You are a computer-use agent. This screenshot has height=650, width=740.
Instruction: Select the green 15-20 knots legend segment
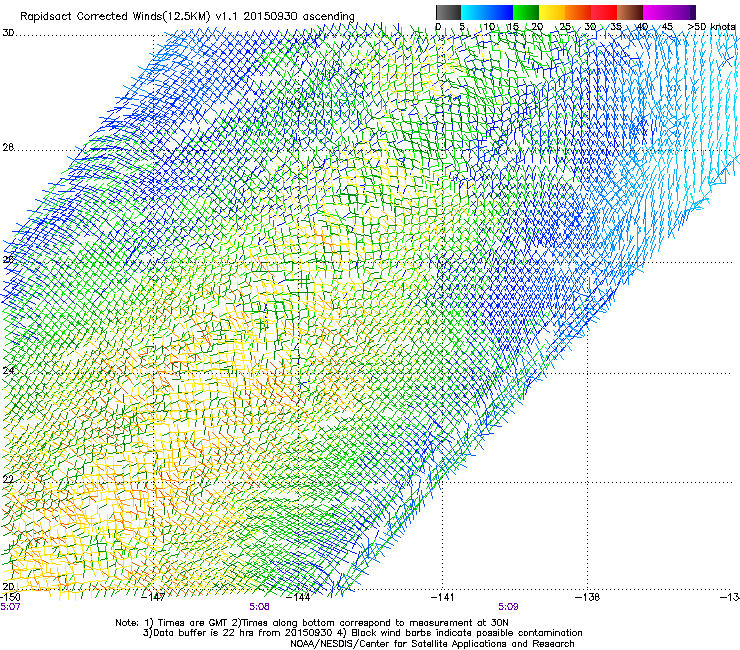(x=526, y=12)
